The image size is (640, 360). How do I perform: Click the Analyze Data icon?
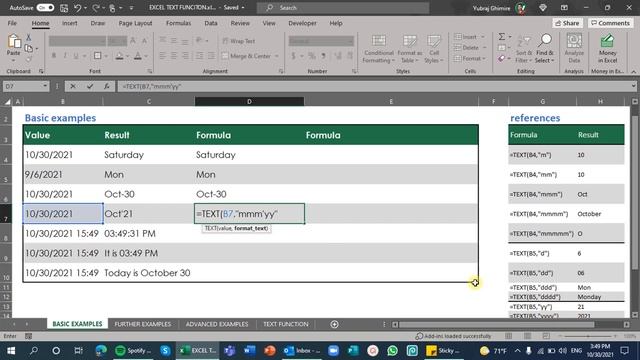pyautogui.click(x=574, y=49)
